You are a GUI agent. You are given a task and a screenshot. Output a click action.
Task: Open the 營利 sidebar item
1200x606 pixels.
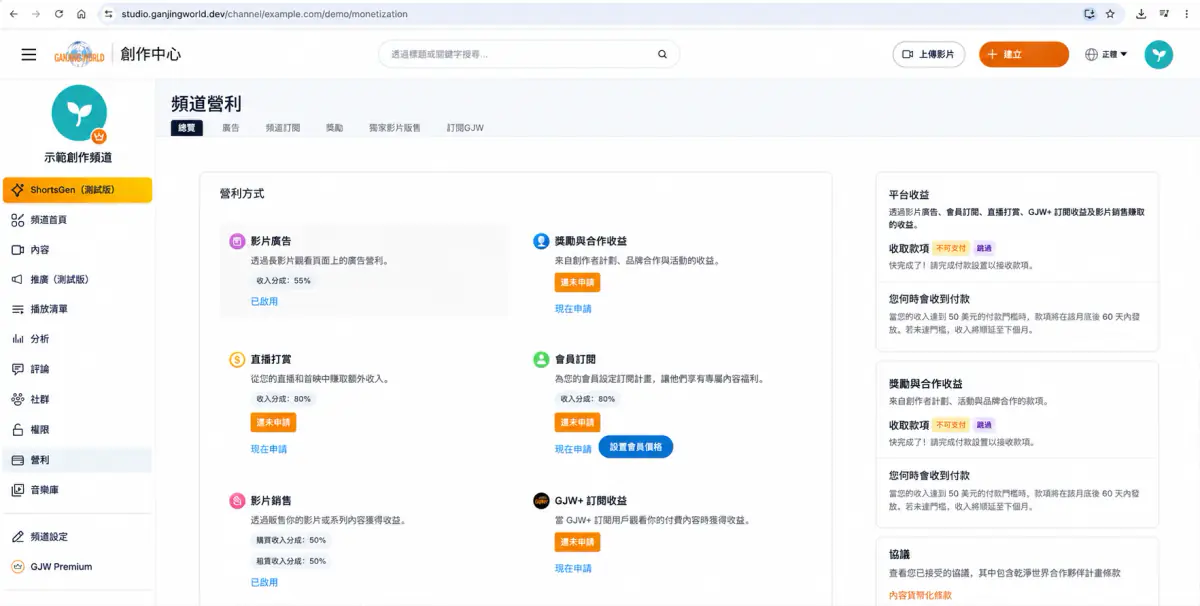76,460
